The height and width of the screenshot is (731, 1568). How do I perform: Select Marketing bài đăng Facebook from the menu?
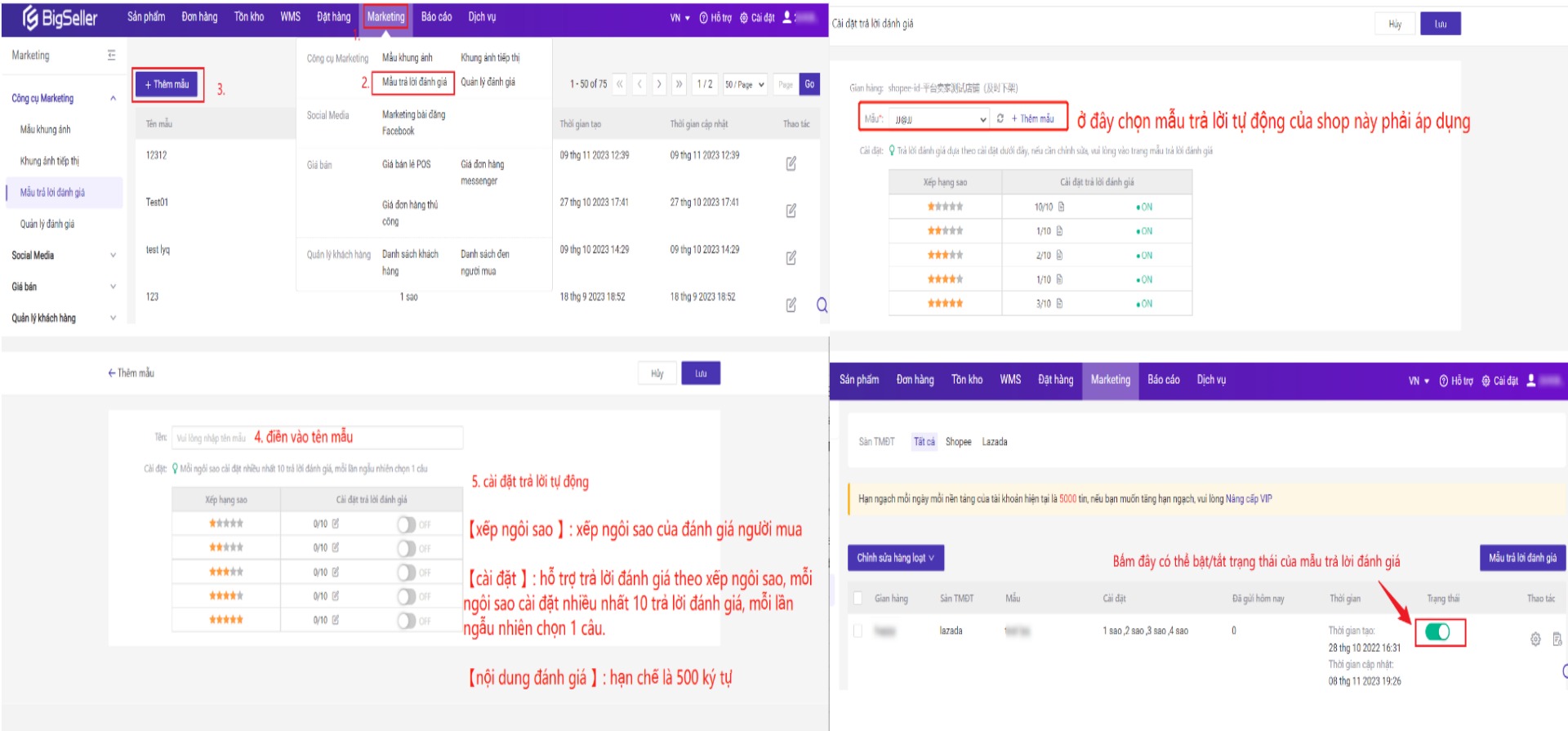click(x=413, y=123)
